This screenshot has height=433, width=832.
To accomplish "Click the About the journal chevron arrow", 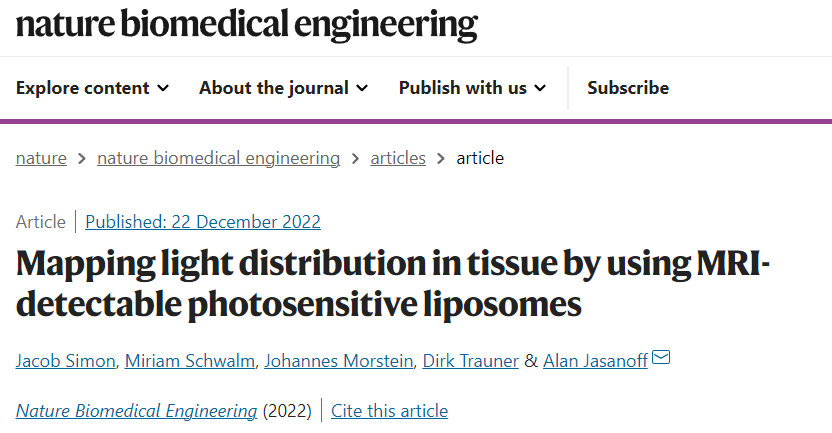I will coord(362,88).
